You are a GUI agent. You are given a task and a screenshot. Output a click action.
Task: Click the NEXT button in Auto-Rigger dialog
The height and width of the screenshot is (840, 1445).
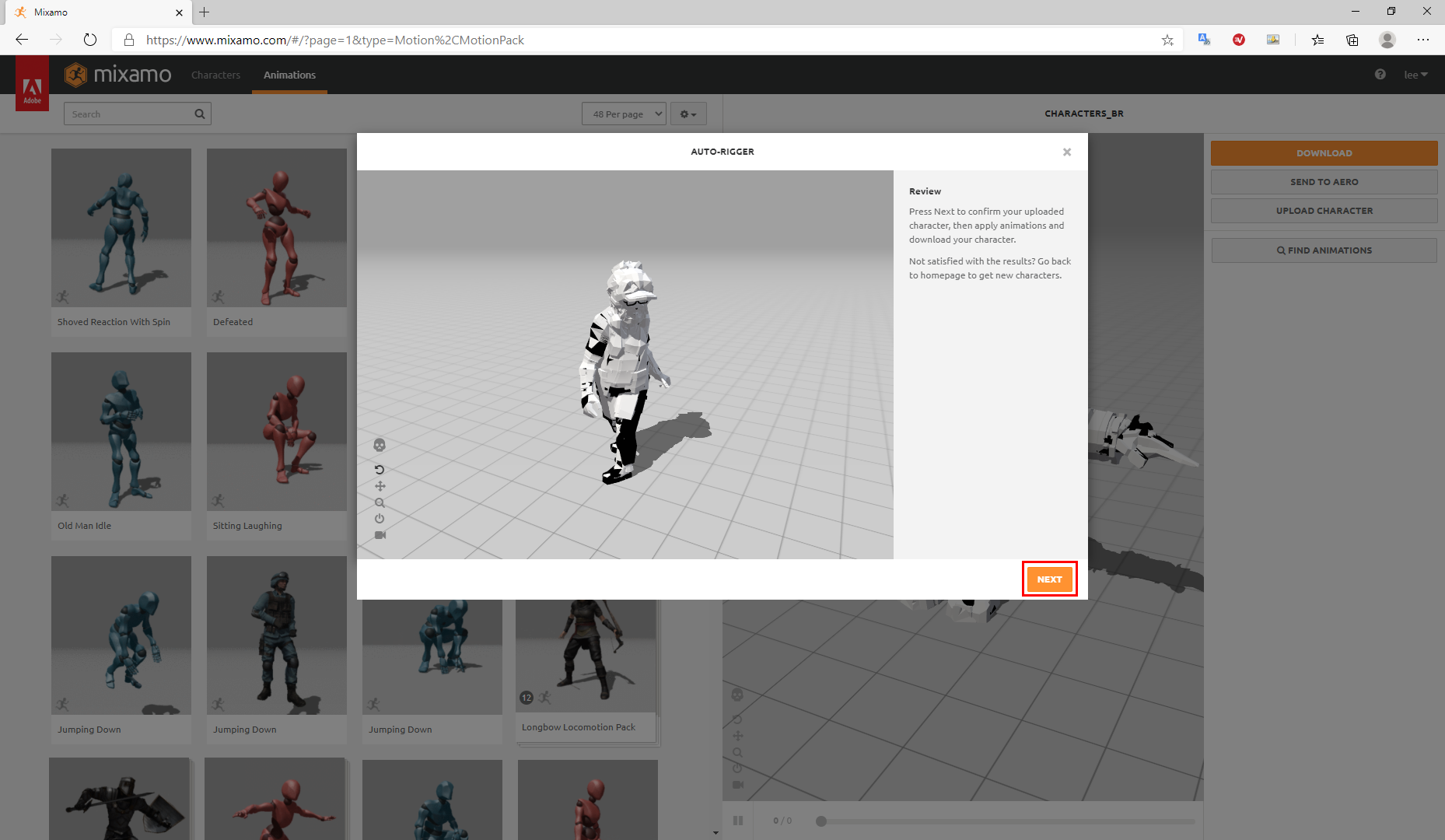click(x=1049, y=579)
